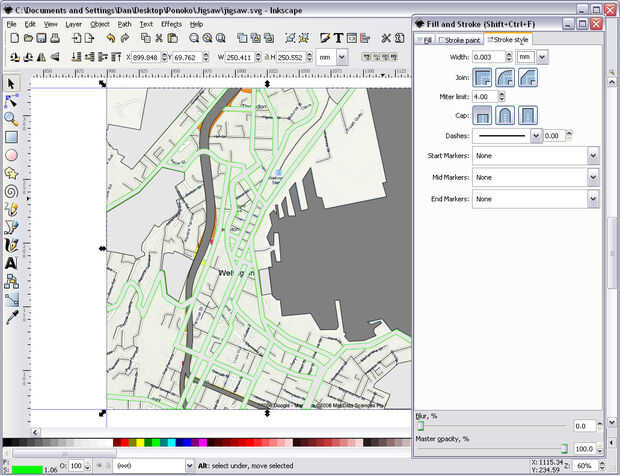The width and height of the screenshot is (620, 476).
Task: Select the Rectangle tool
Action: point(11,137)
